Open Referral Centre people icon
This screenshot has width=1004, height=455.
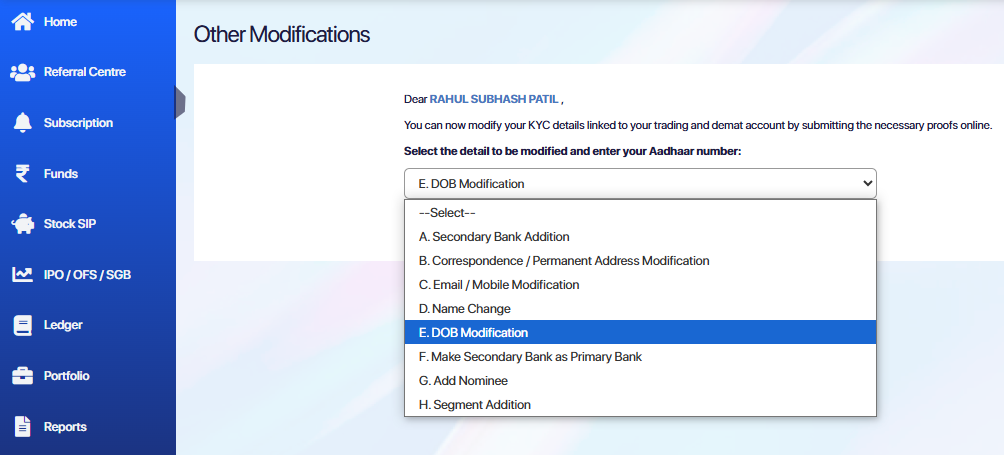coord(22,72)
